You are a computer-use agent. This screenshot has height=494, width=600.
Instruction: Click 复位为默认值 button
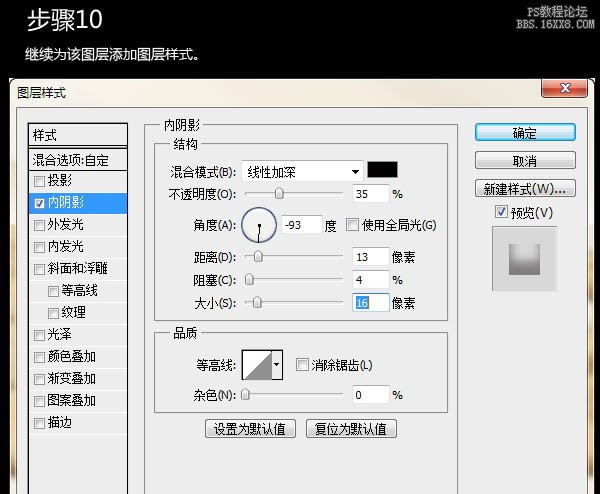pyautogui.click(x=351, y=429)
